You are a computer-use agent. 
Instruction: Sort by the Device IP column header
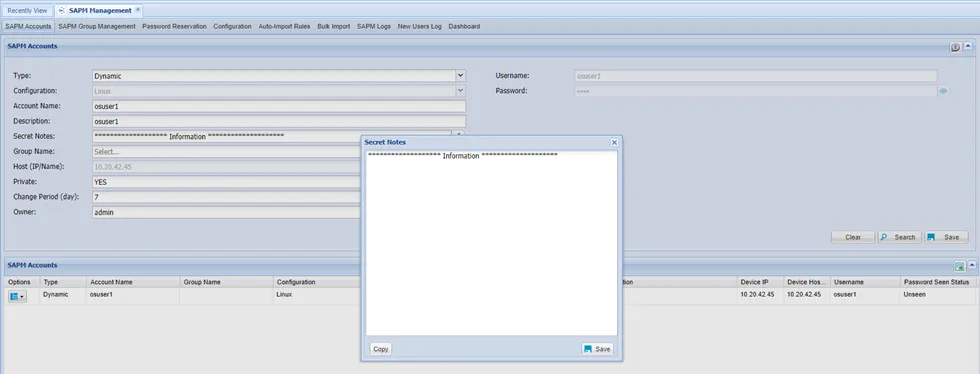[760, 282]
